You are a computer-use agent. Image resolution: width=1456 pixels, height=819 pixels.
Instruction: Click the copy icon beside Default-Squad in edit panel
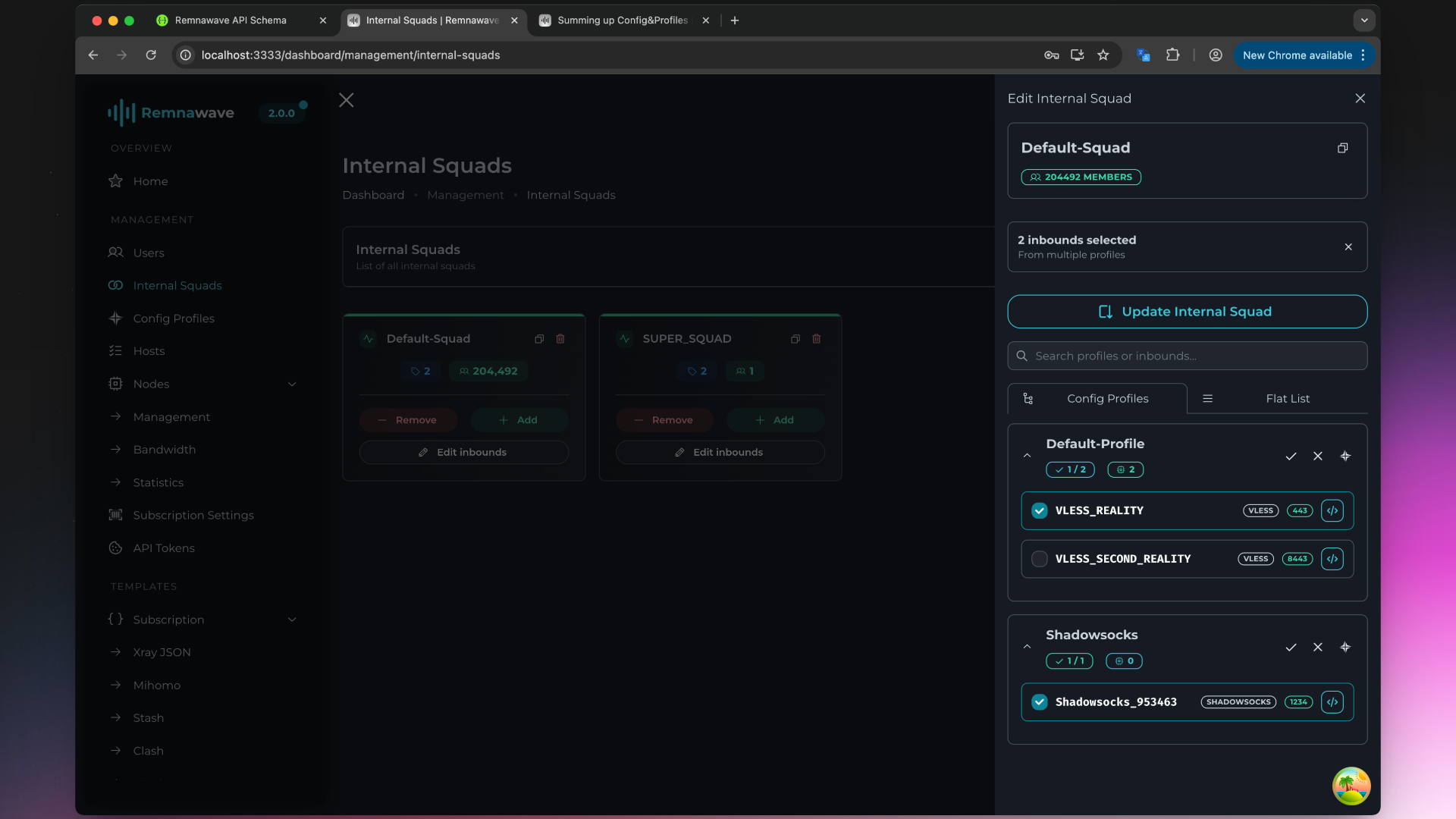1343,147
